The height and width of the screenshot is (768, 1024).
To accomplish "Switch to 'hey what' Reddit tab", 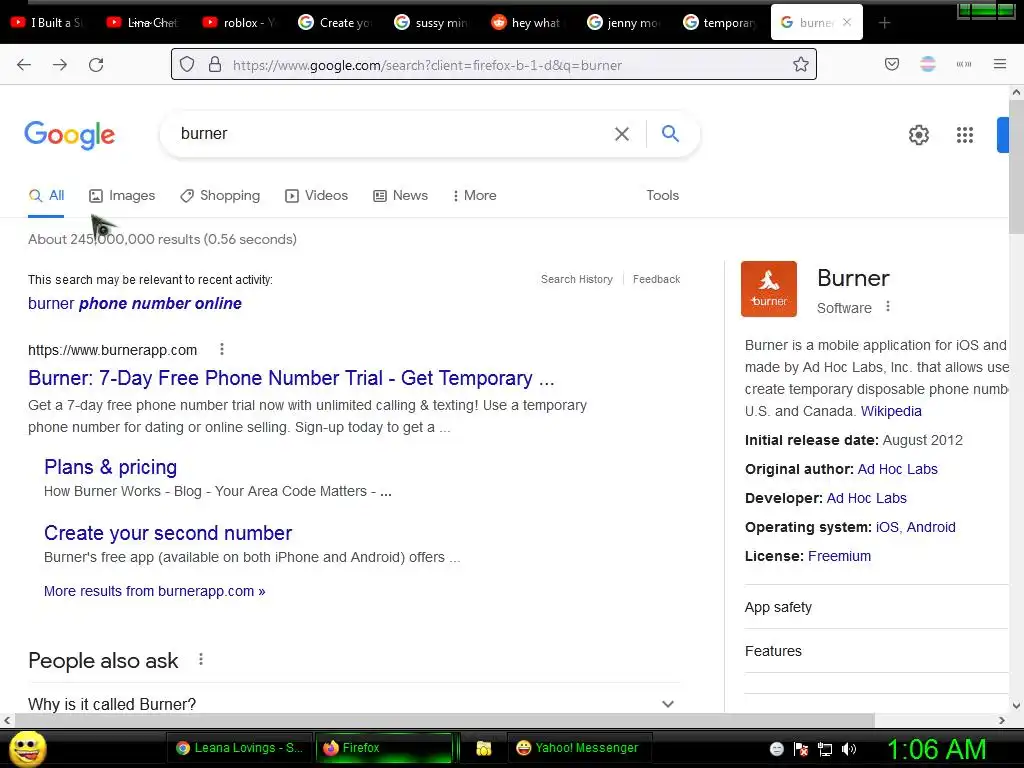I will [x=528, y=23].
